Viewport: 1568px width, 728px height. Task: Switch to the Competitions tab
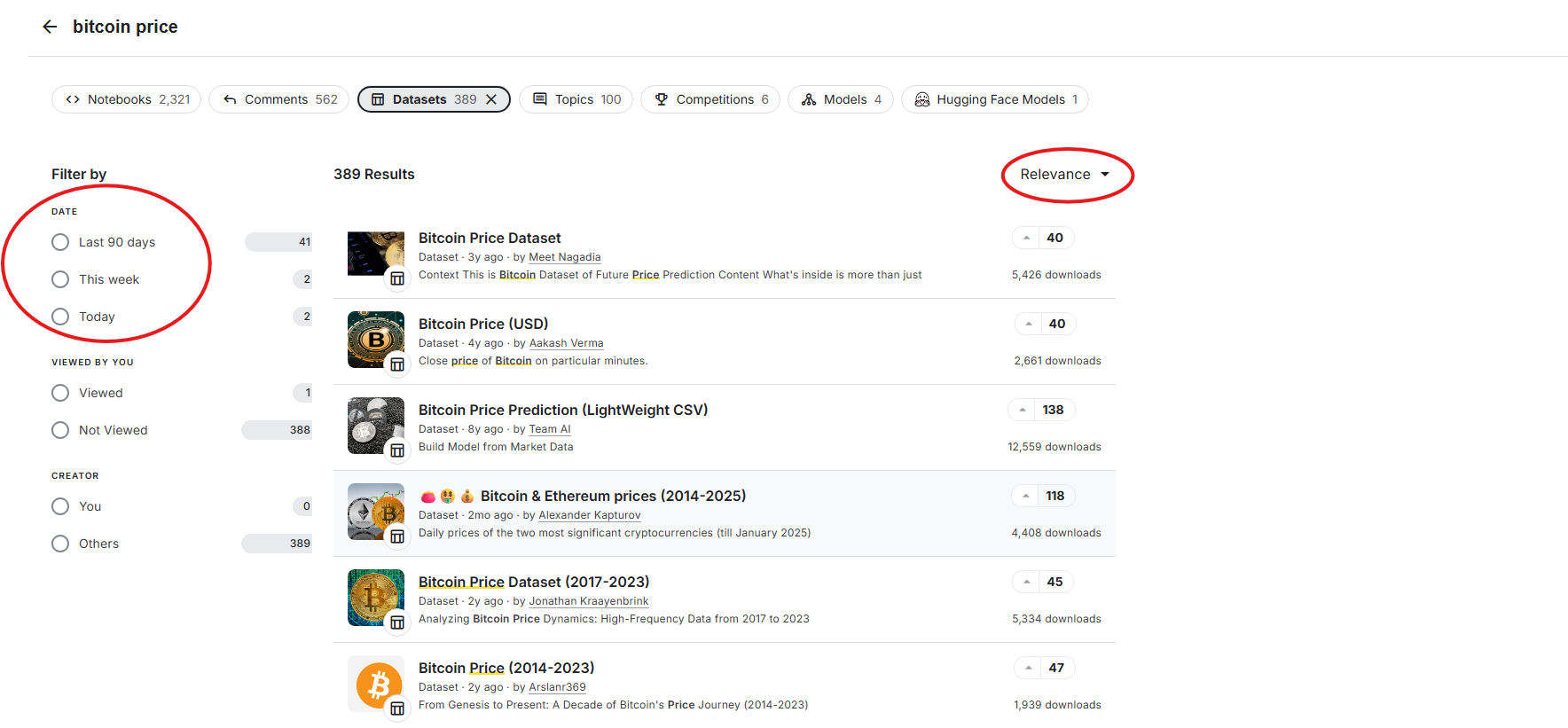click(710, 99)
